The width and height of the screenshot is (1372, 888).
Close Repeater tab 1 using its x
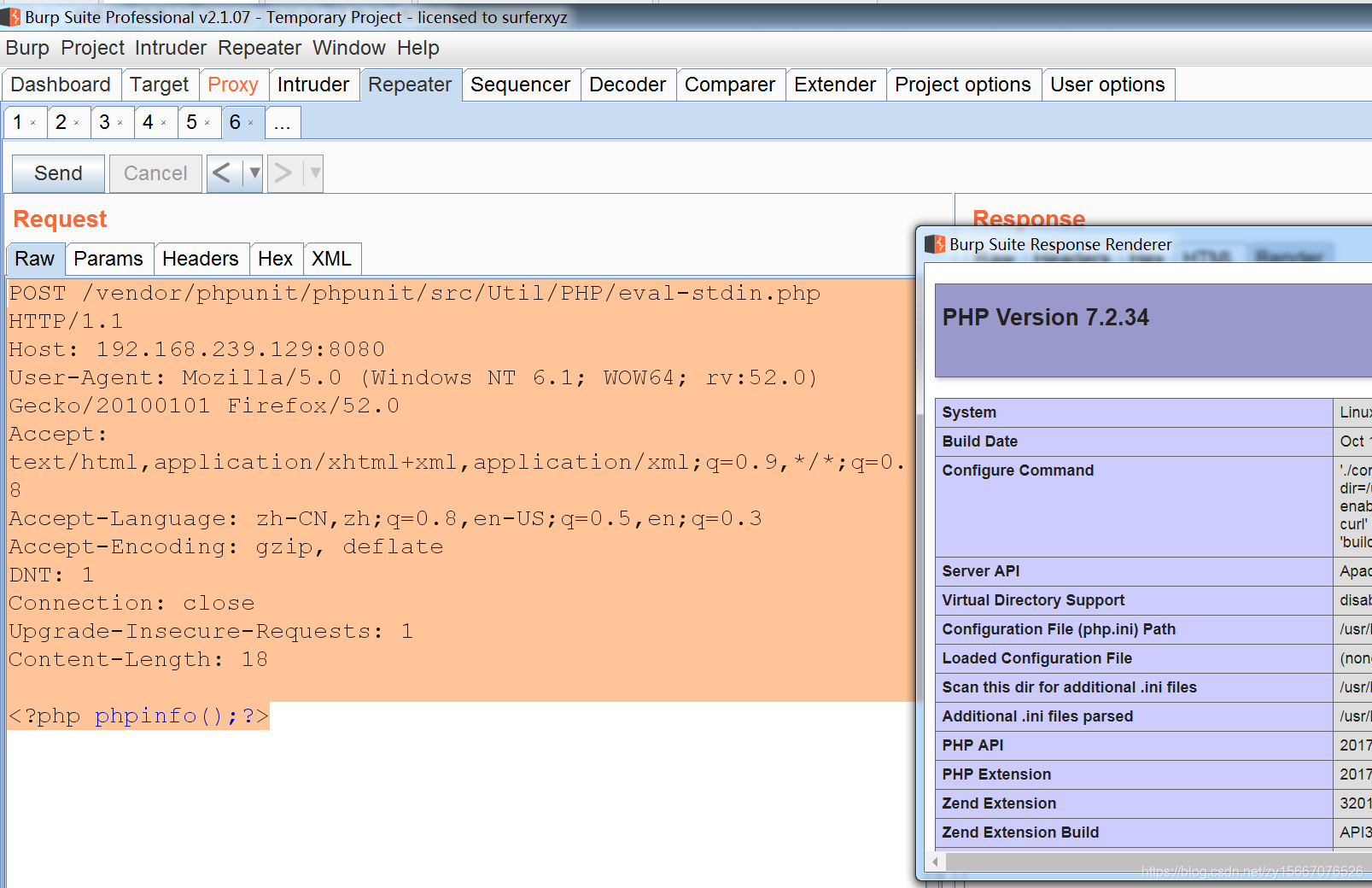[33, 123]
